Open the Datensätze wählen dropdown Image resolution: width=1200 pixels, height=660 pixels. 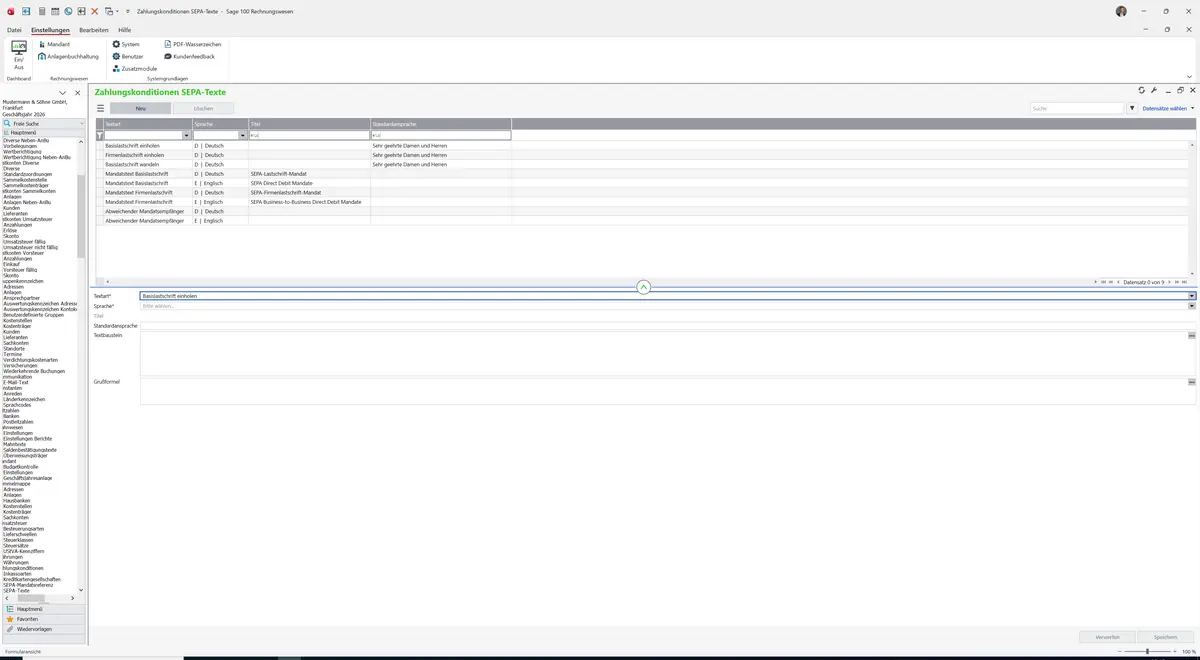1168,108
